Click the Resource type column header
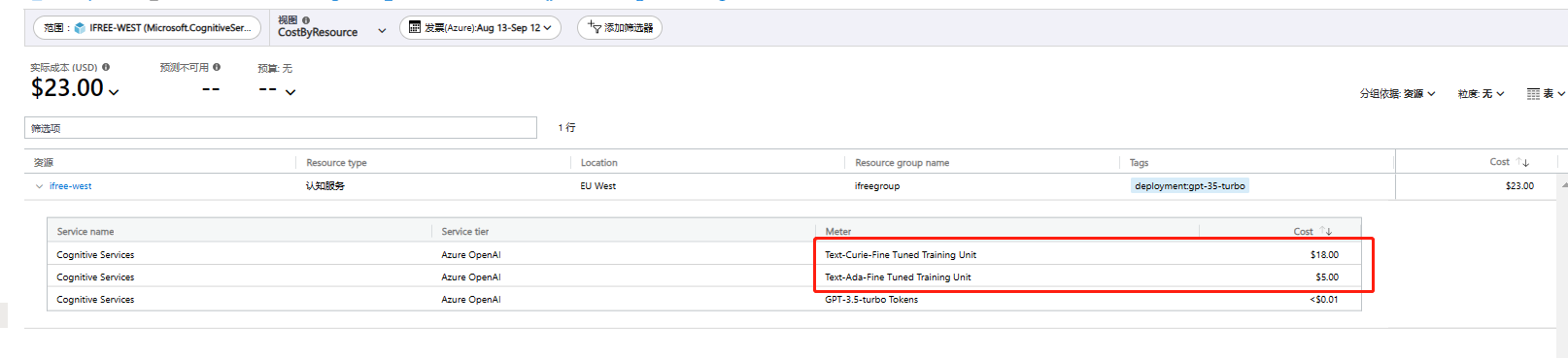Viewport: 1568px width, 358px height. (x=336, y=163)
